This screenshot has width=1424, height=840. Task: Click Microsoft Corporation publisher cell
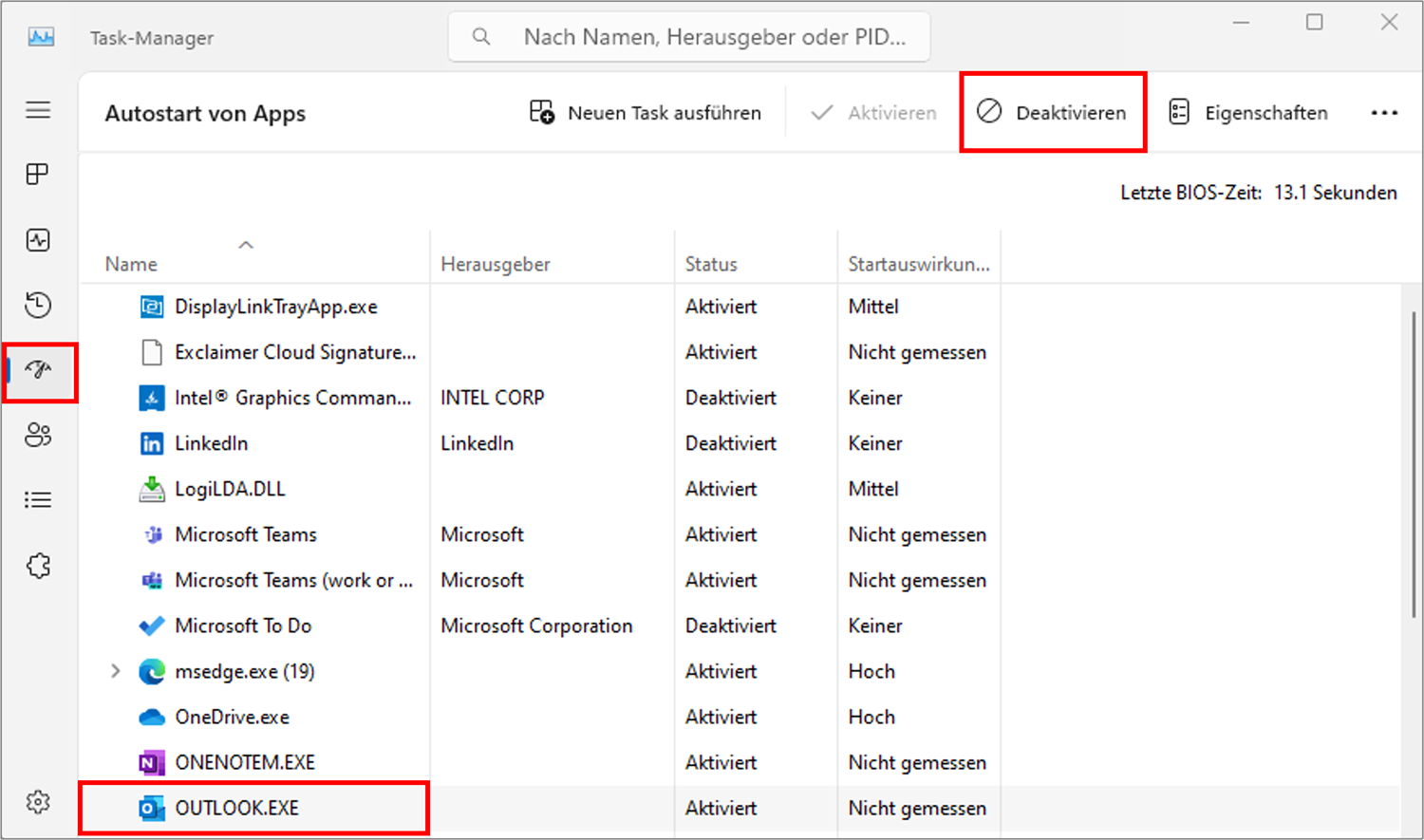(536, 625)
